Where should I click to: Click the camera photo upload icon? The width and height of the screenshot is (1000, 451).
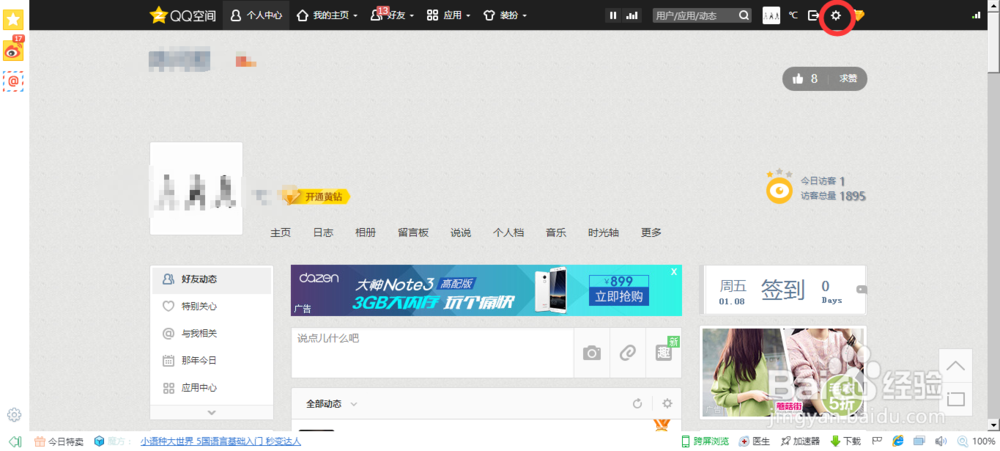click(592, 353)
